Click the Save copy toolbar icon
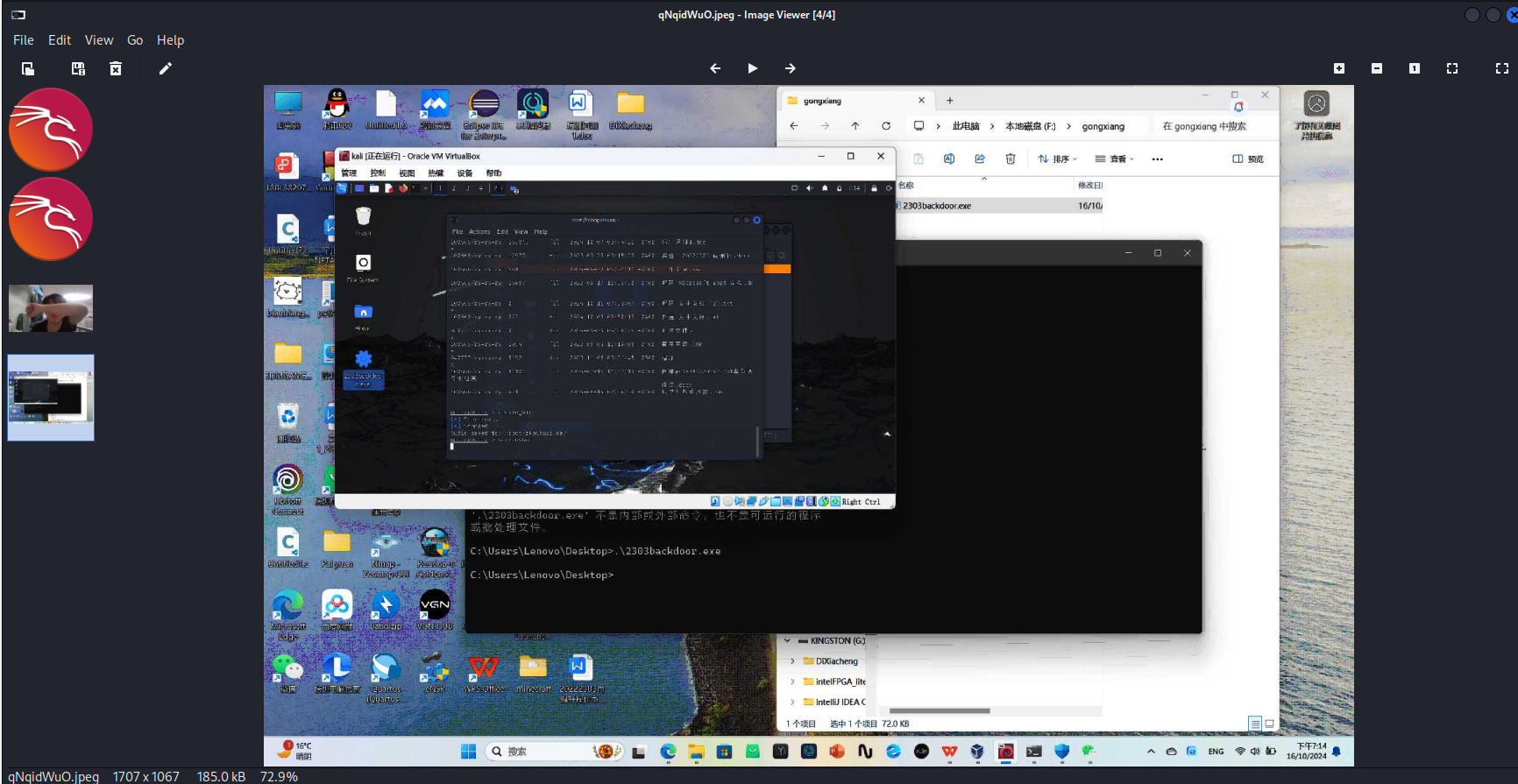 coord(78,68)
